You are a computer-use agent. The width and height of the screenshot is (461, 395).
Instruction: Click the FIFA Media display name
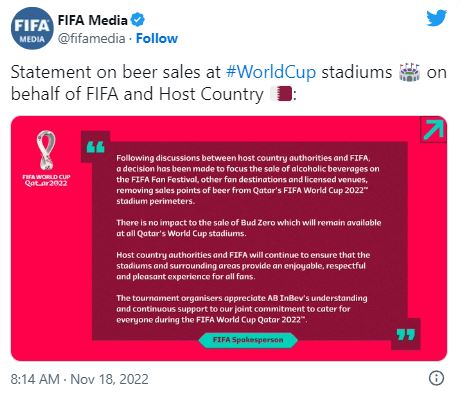coord(92,20)
